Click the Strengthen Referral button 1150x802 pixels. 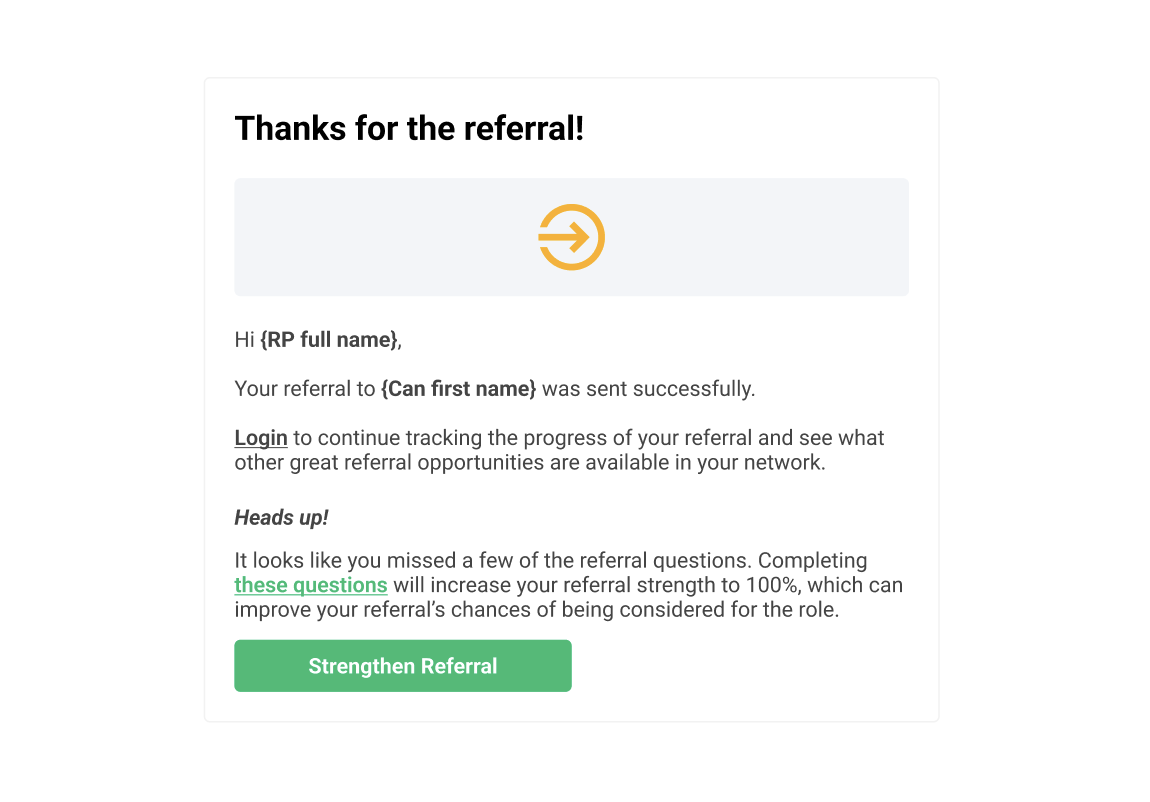403,666
